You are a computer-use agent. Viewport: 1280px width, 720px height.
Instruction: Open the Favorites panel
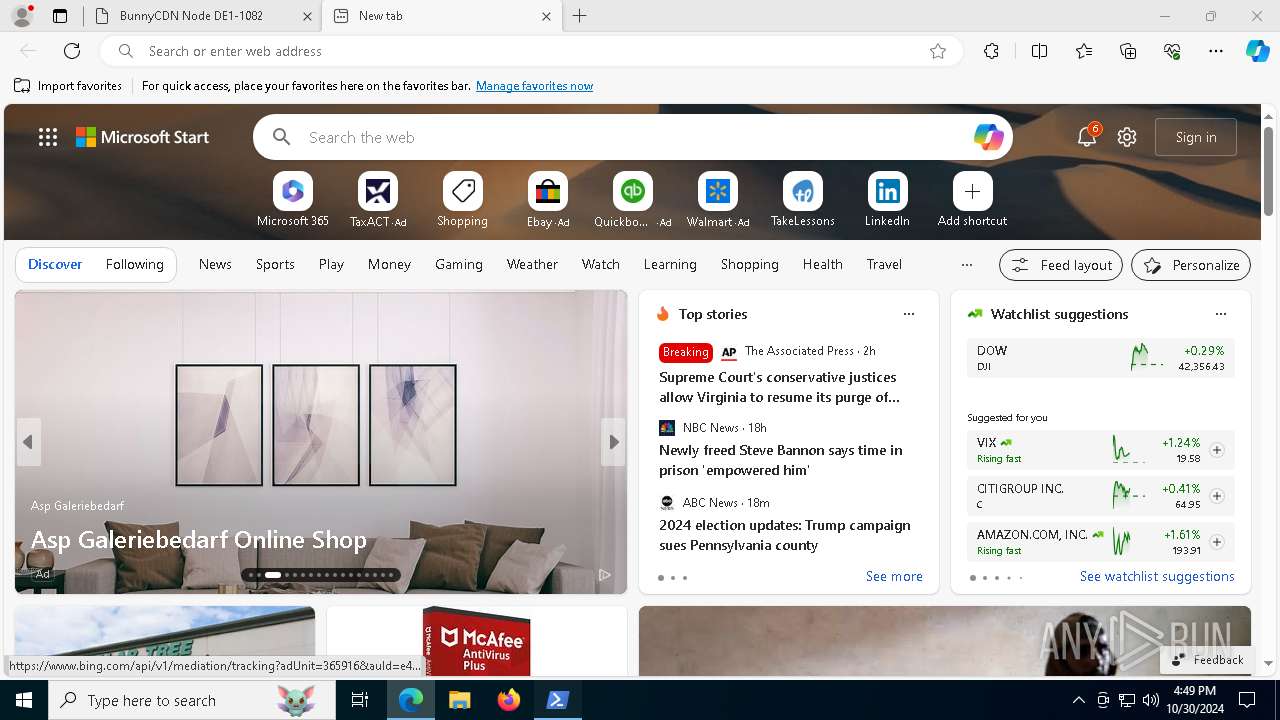click(1084, 51)
